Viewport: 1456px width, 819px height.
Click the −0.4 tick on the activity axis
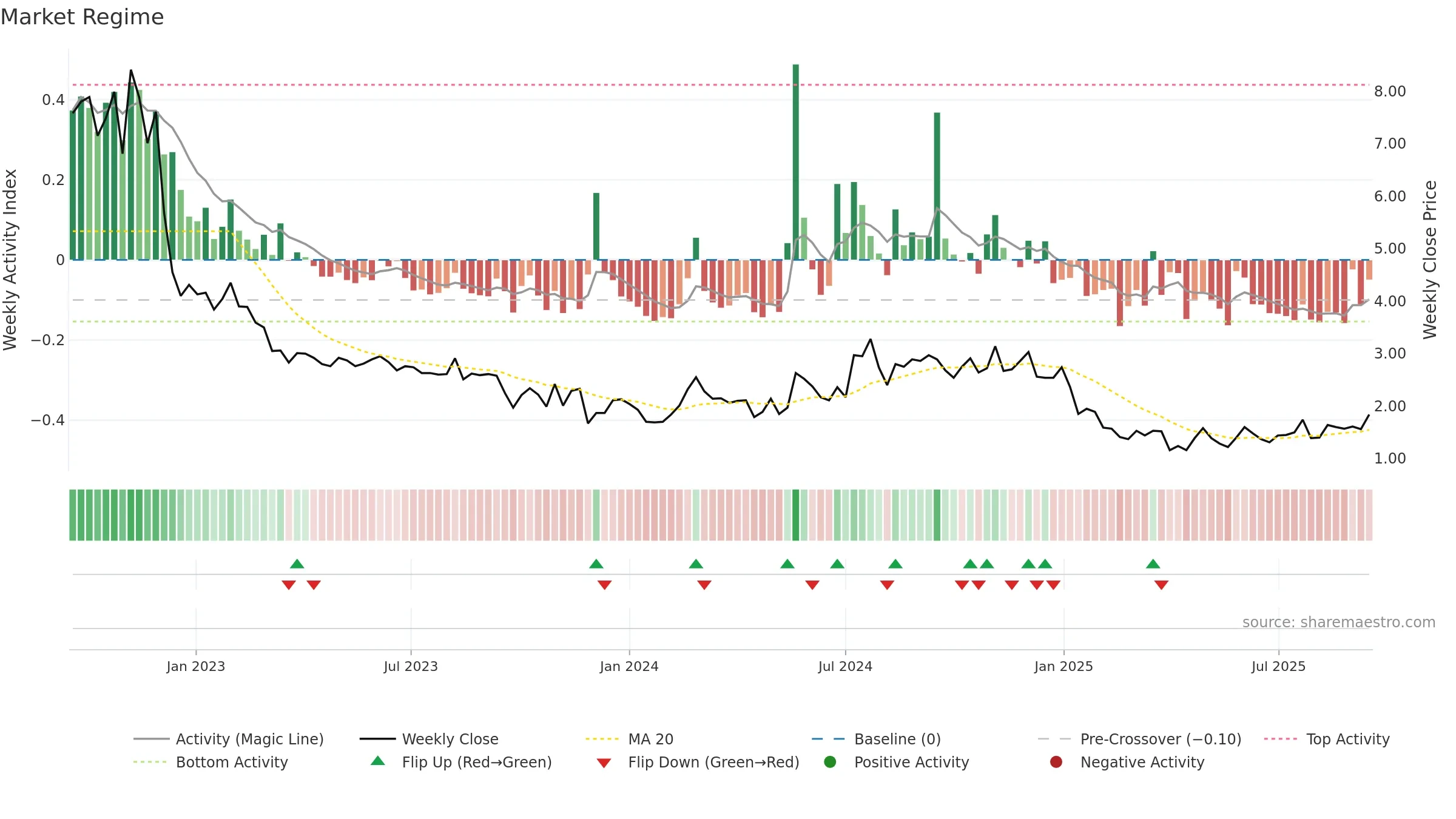(48, 420)
